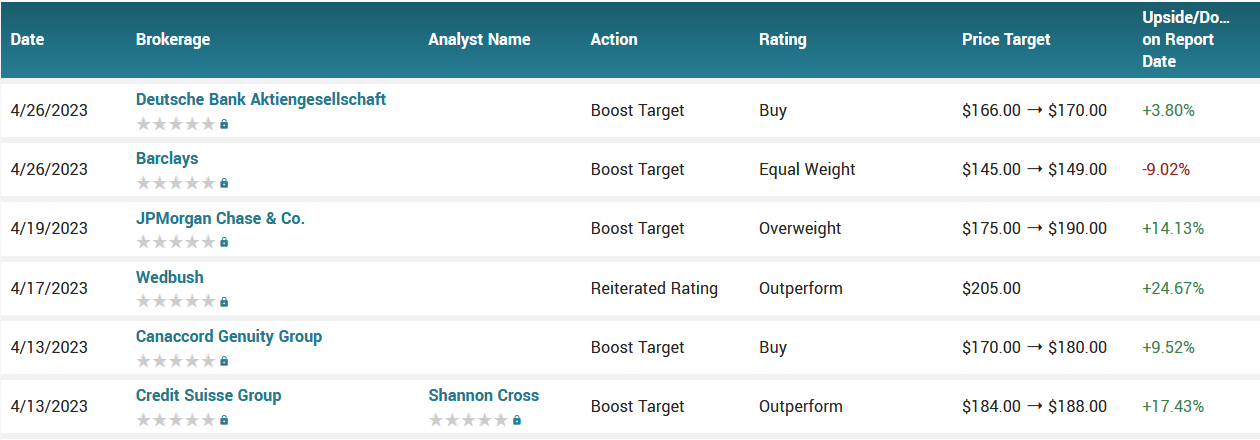Click star rating under Shannon Cross

pyautogui.click(x=469, y=420)
